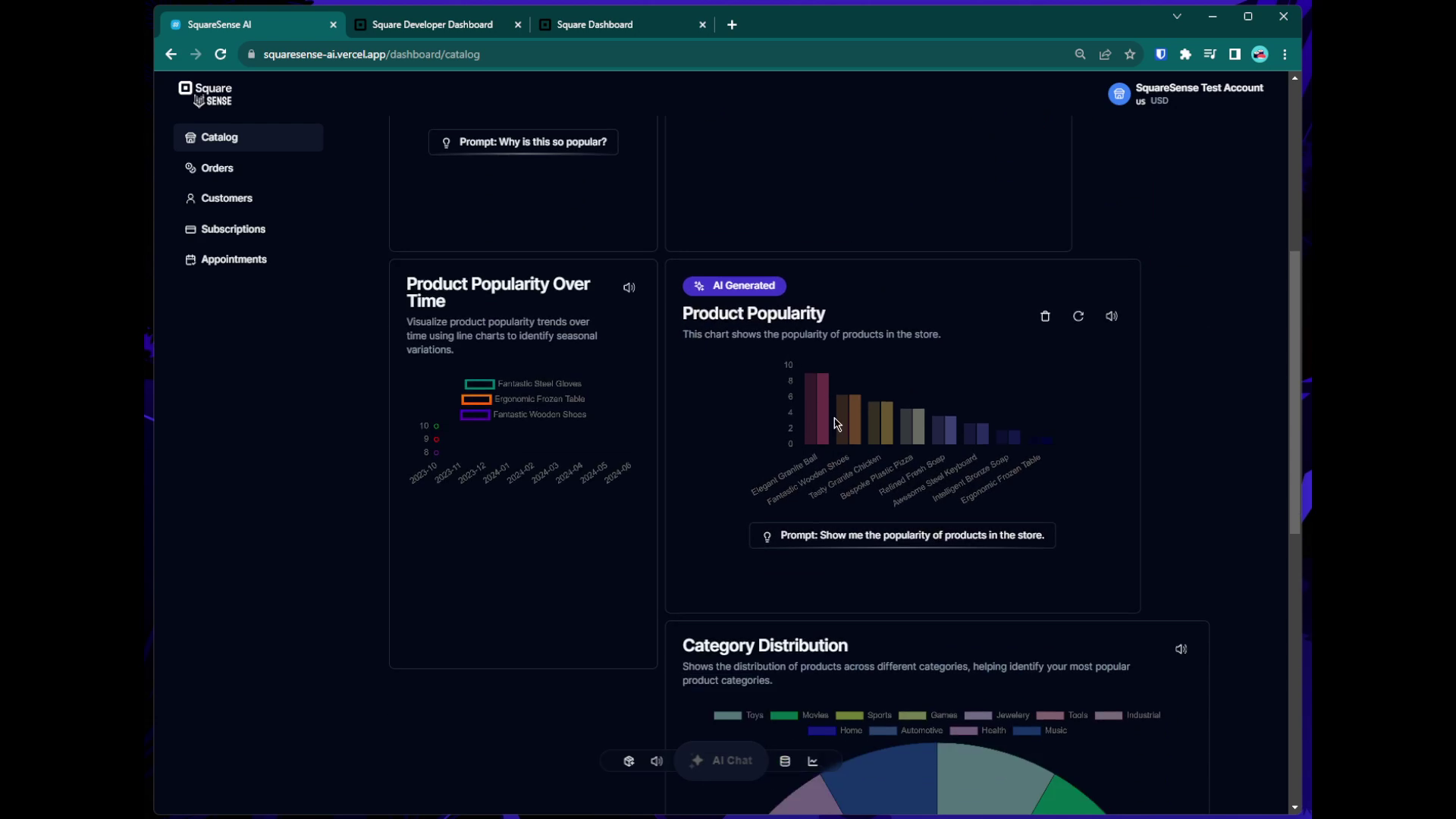
Task: Go to Orders in the sidebar
Action: tap(217, 168)
